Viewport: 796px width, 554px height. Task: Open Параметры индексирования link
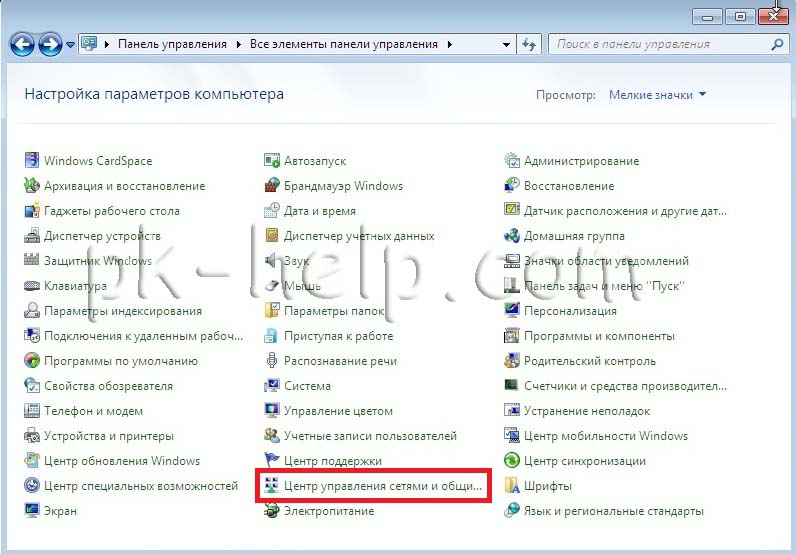(123, 311)
